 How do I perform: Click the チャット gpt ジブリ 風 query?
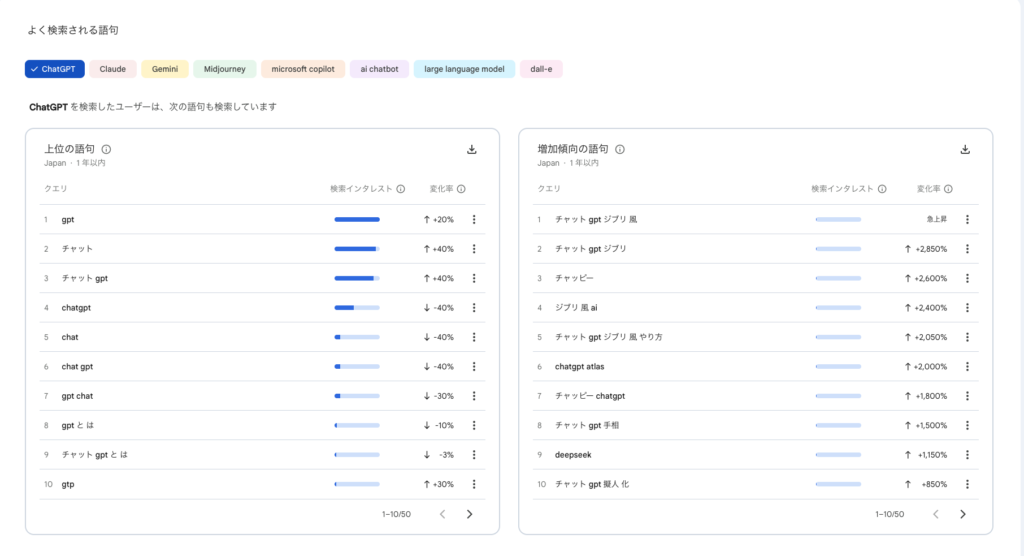pyautogui.click(x=596, y=220)
